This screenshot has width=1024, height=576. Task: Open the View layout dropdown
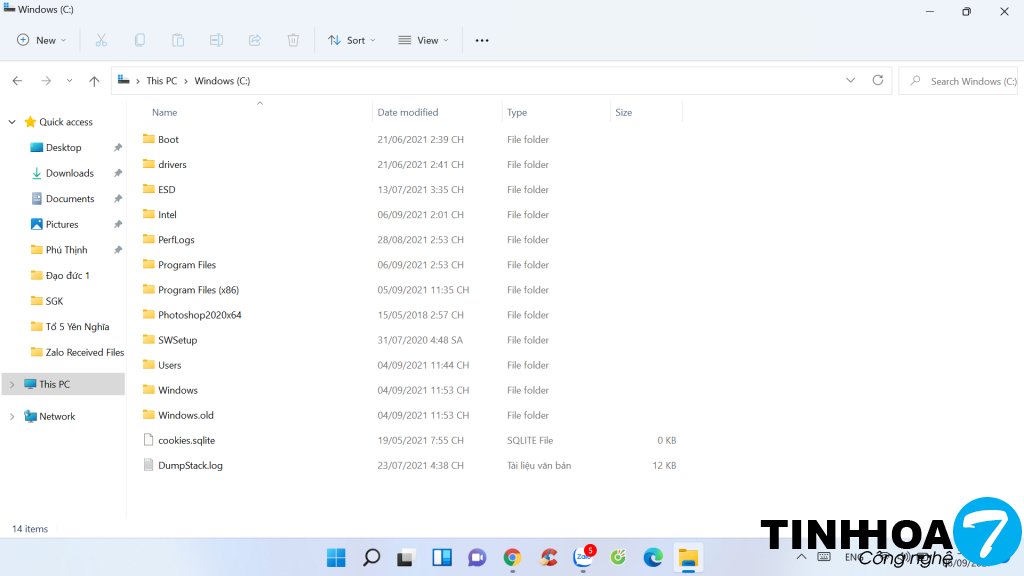tap(423, 40)
